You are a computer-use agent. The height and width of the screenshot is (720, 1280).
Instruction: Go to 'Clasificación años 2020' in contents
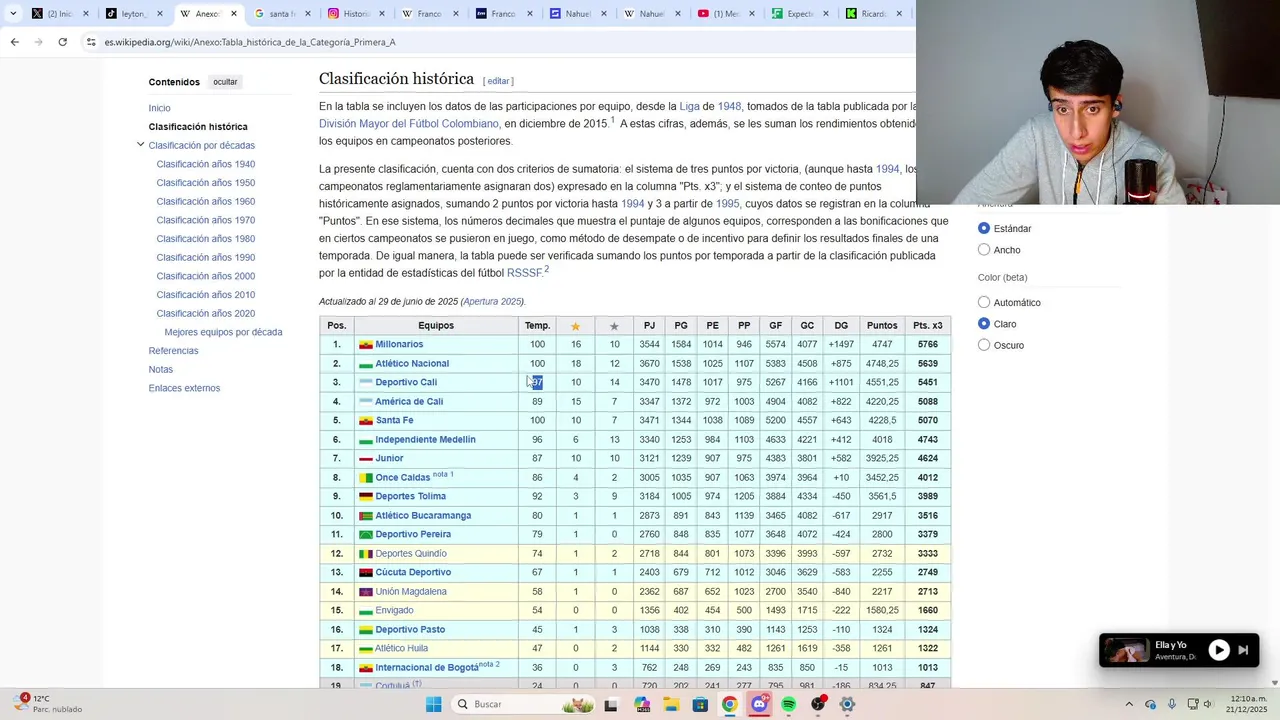point(205,313)
